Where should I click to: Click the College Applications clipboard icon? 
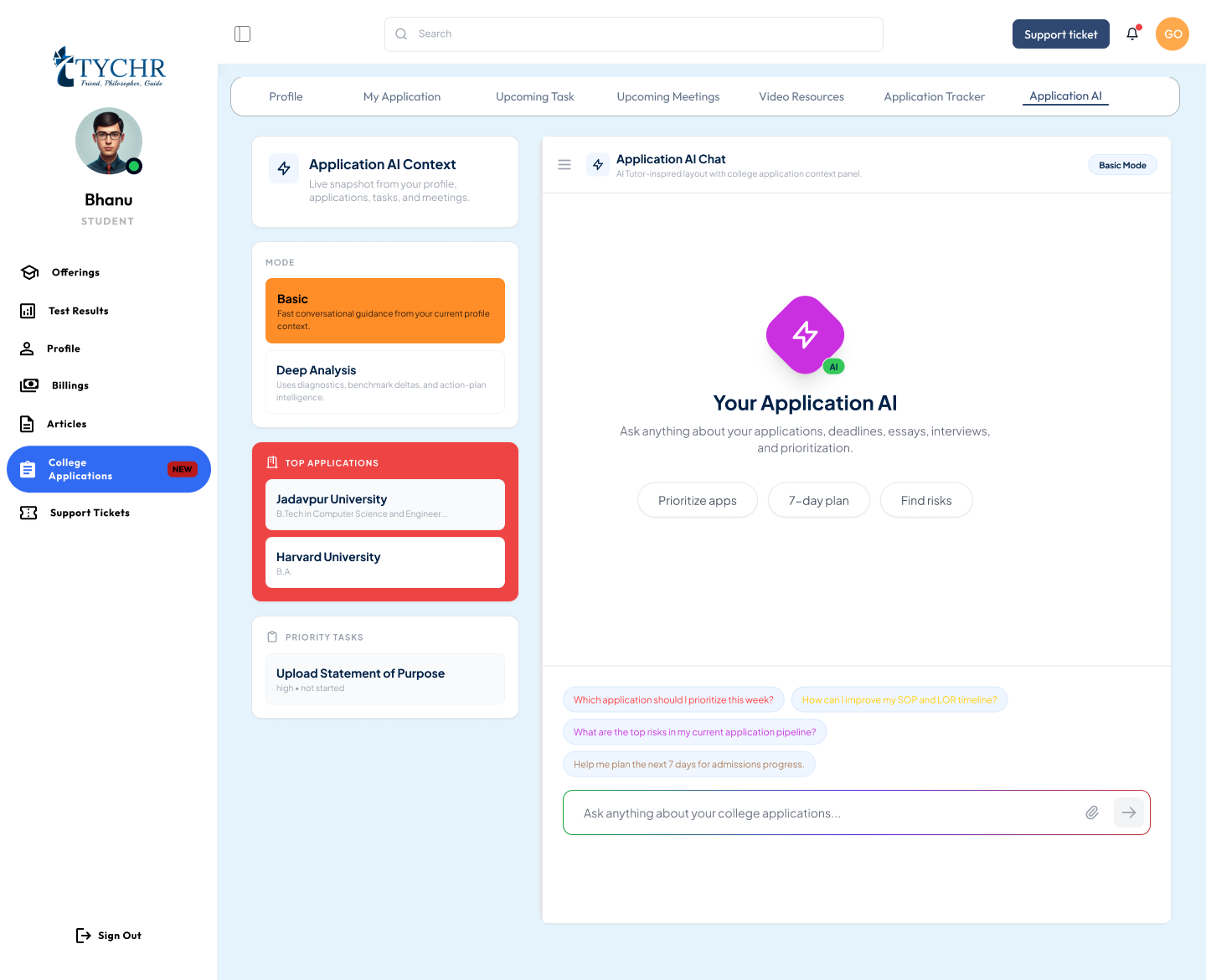28,469
